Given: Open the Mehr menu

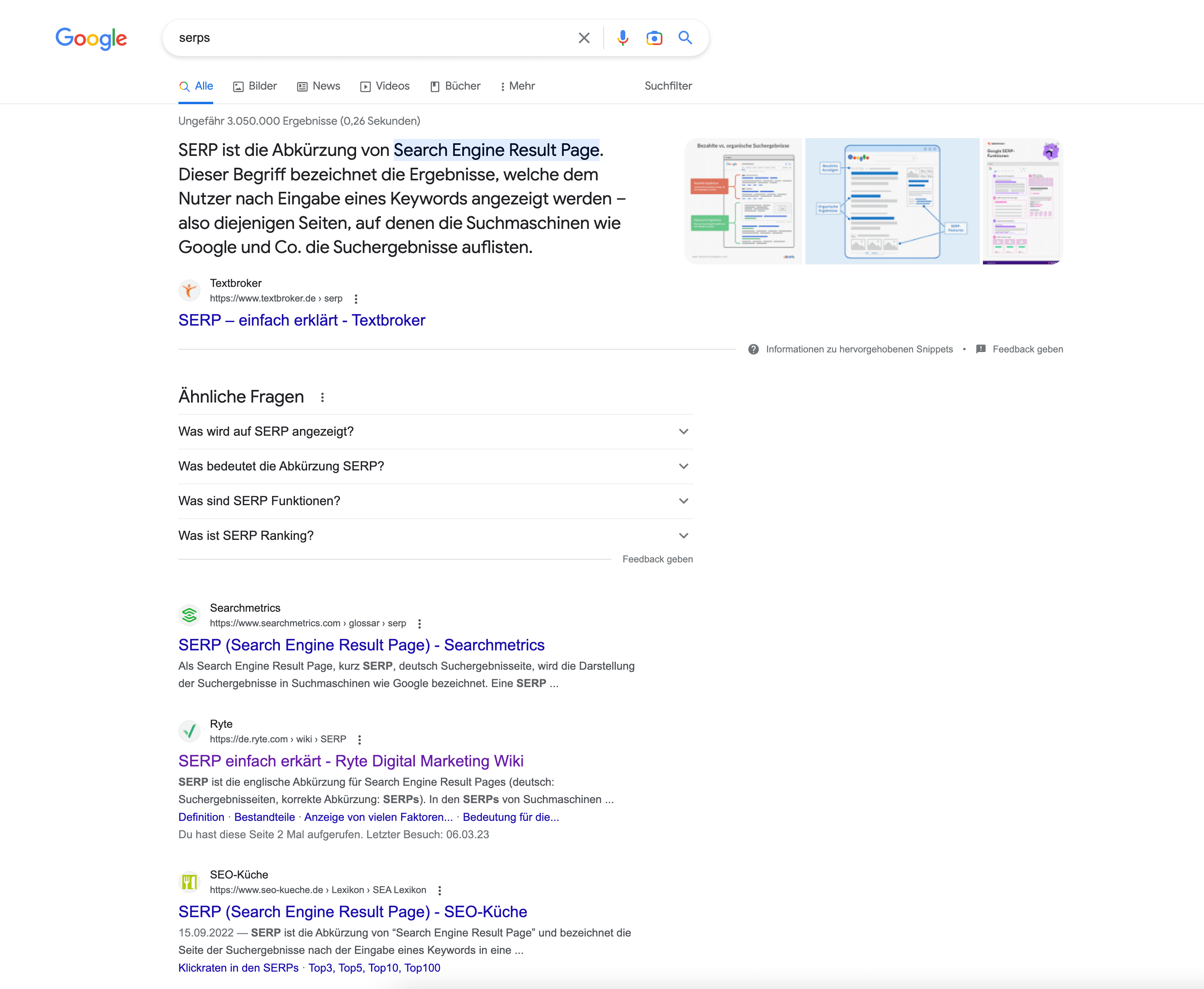Looking at the screenshot, I should pyautogui.click(x=518, y=86).
